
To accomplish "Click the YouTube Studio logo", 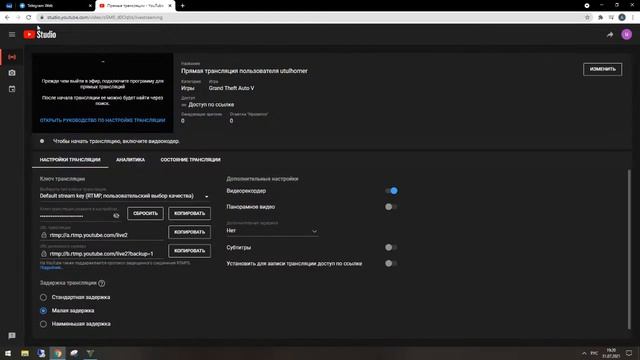I will [40, 35].
